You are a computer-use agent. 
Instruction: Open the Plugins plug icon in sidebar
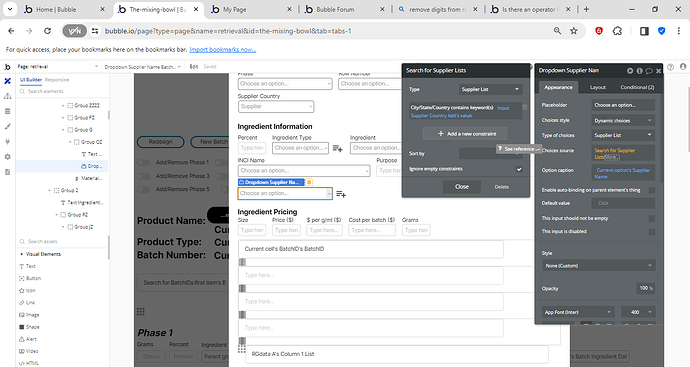pyautogui.click(x=7, y=142)
